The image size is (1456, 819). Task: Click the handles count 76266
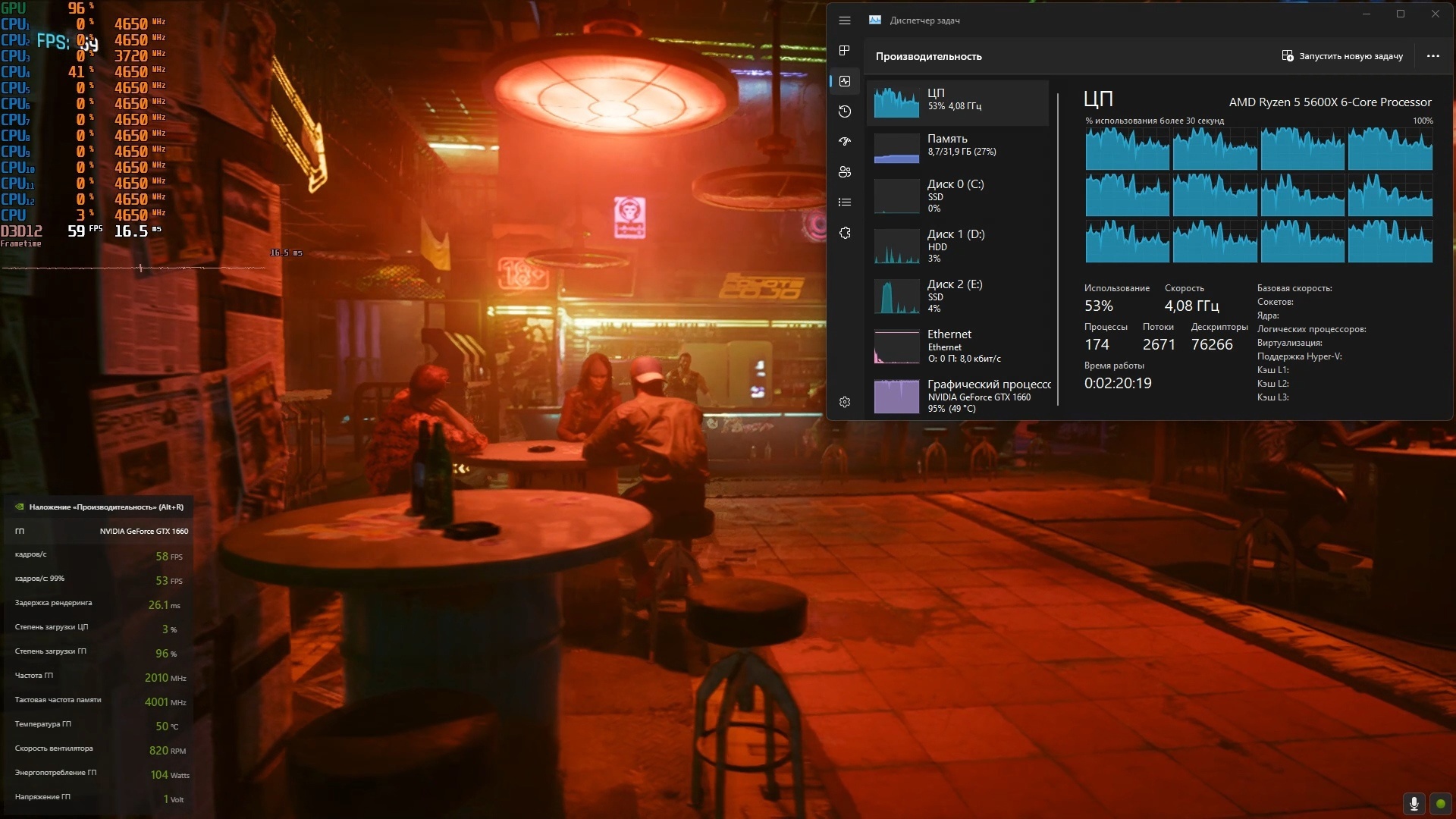(1212, 344)
